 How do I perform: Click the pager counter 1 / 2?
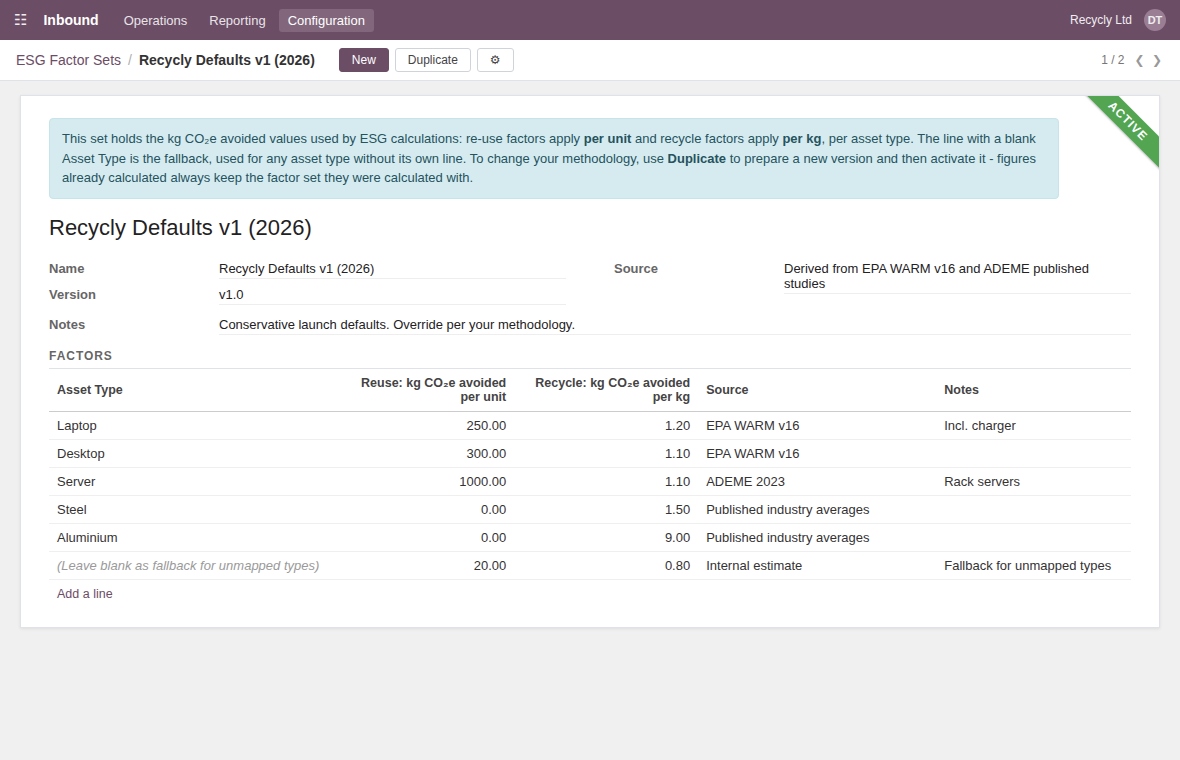(x=1112, y=60)
